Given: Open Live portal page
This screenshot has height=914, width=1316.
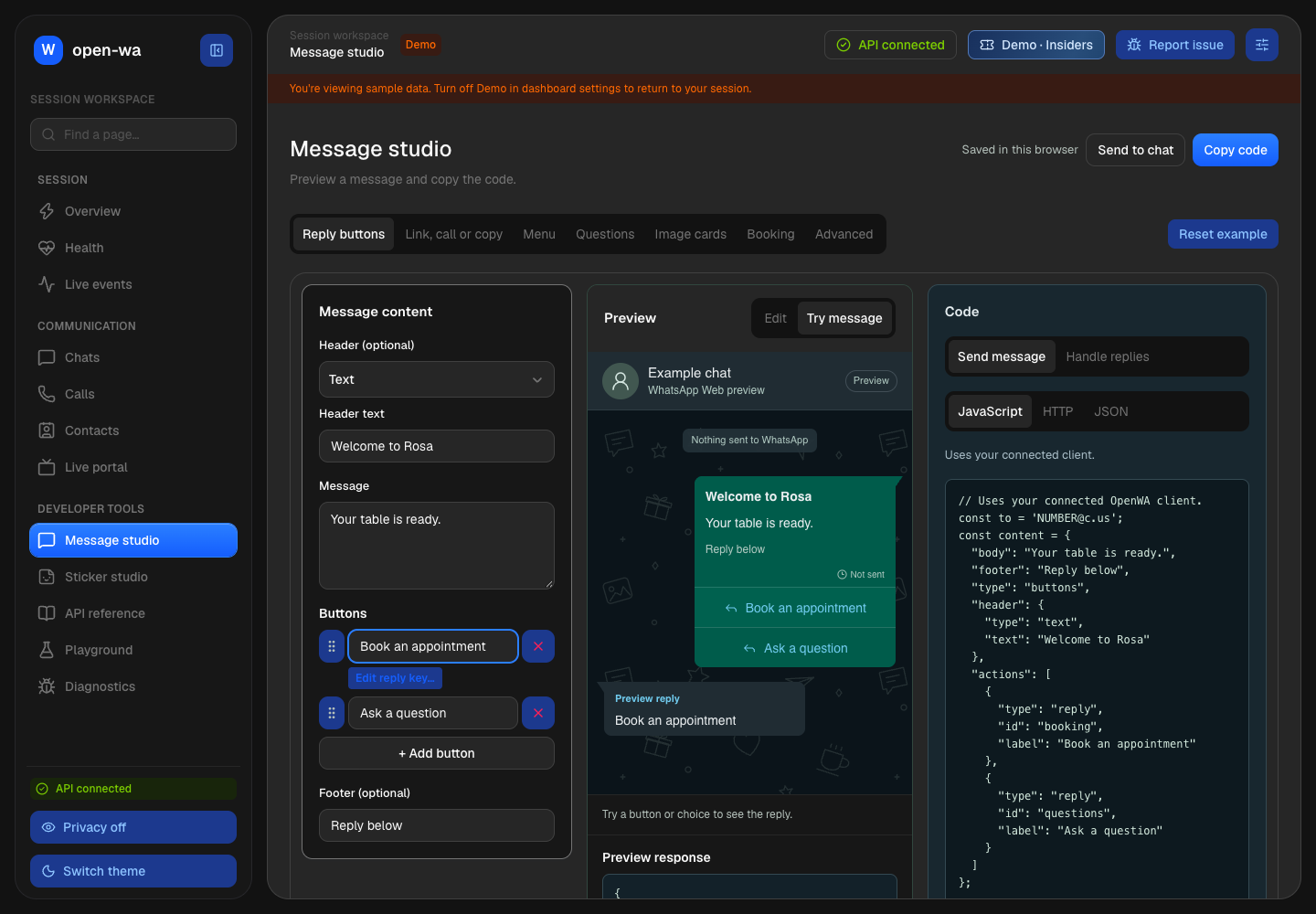Looking at the screenshot, I should pyautogui.click(x=133, y=467).
